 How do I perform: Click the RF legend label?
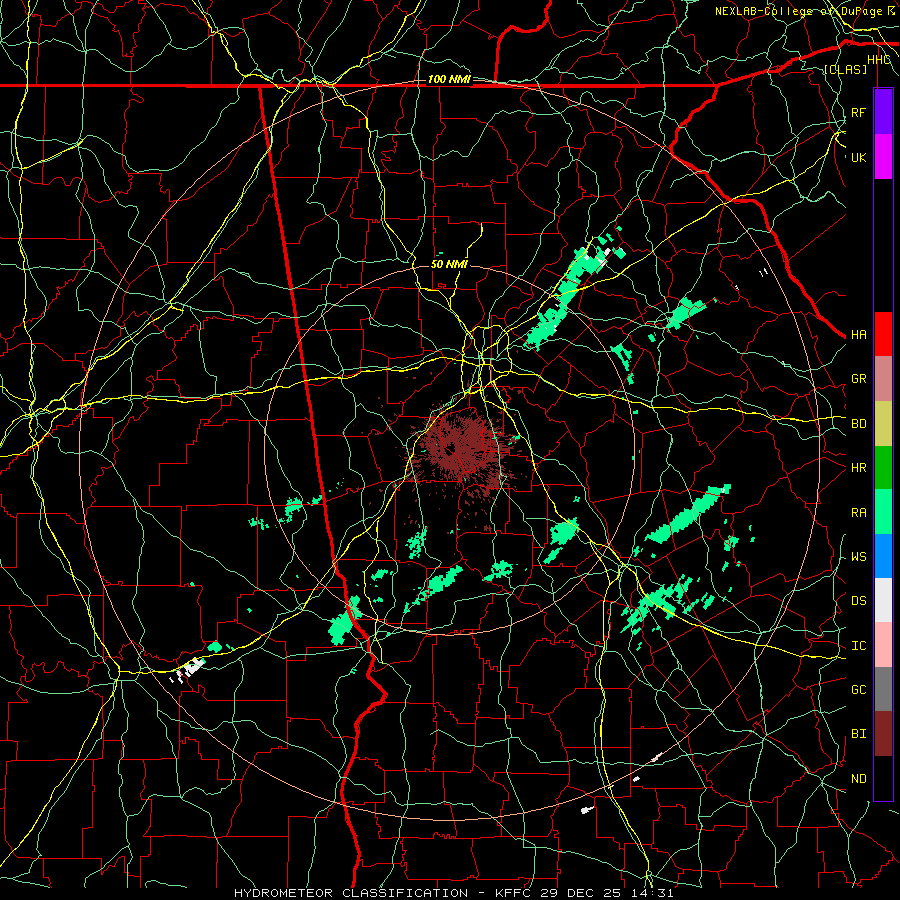point(858,112)
